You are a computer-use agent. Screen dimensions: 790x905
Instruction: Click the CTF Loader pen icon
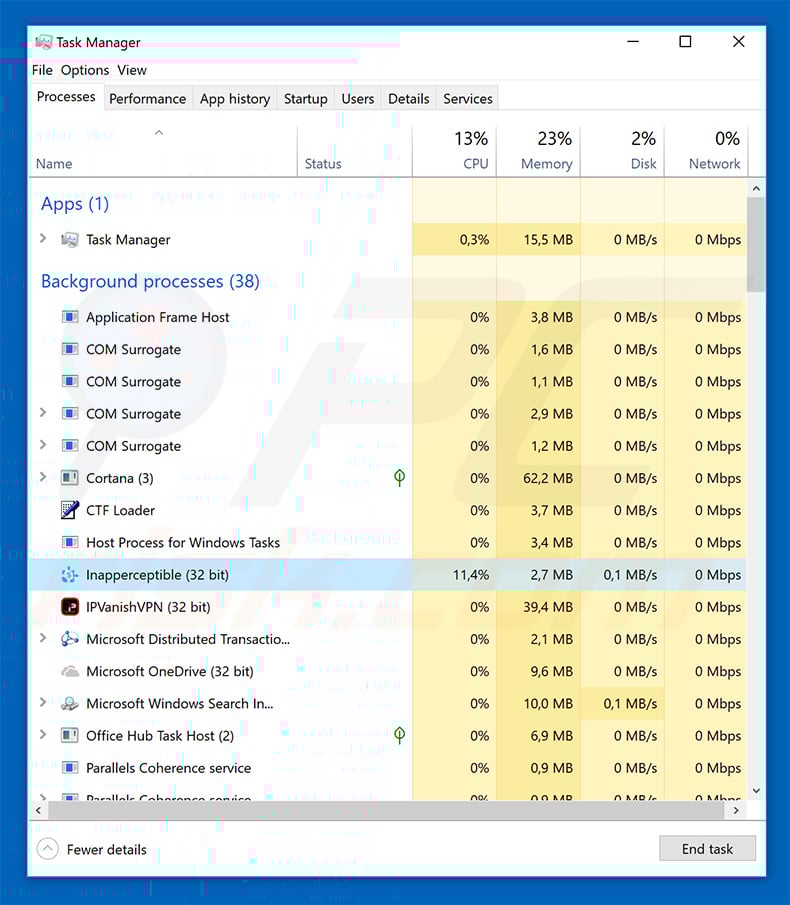[x=70, y=510]
